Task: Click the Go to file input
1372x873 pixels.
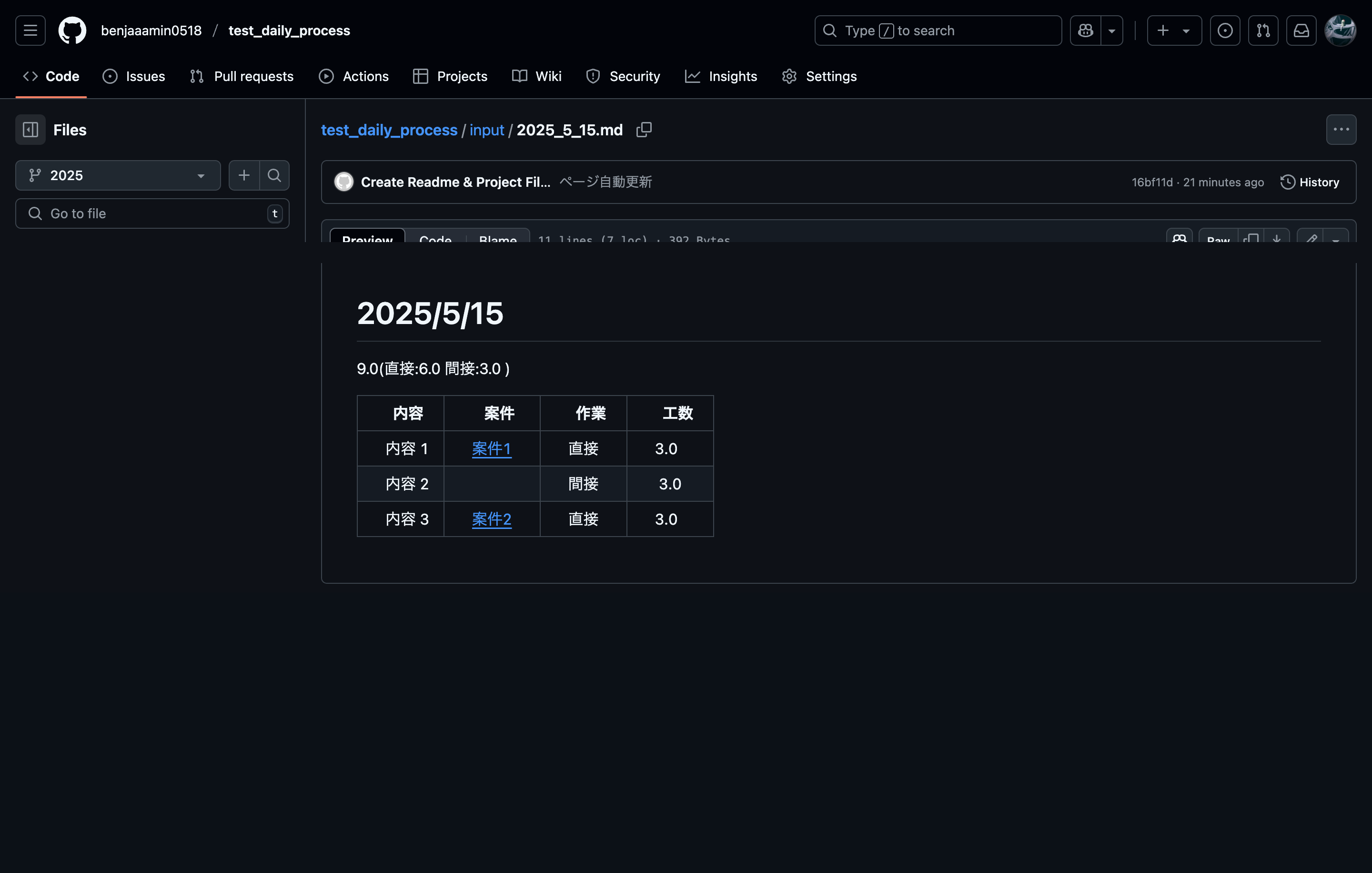Action: coord(152,213)
